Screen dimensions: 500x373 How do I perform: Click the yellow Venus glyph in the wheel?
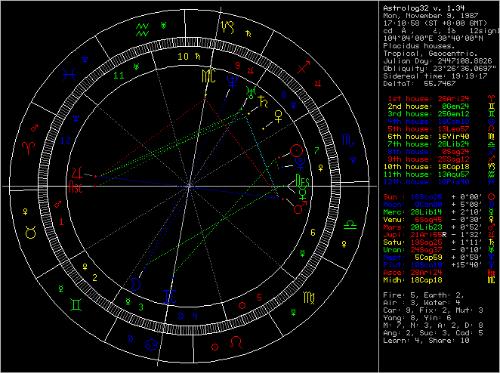pyautogui.click(x=278, y=116)
